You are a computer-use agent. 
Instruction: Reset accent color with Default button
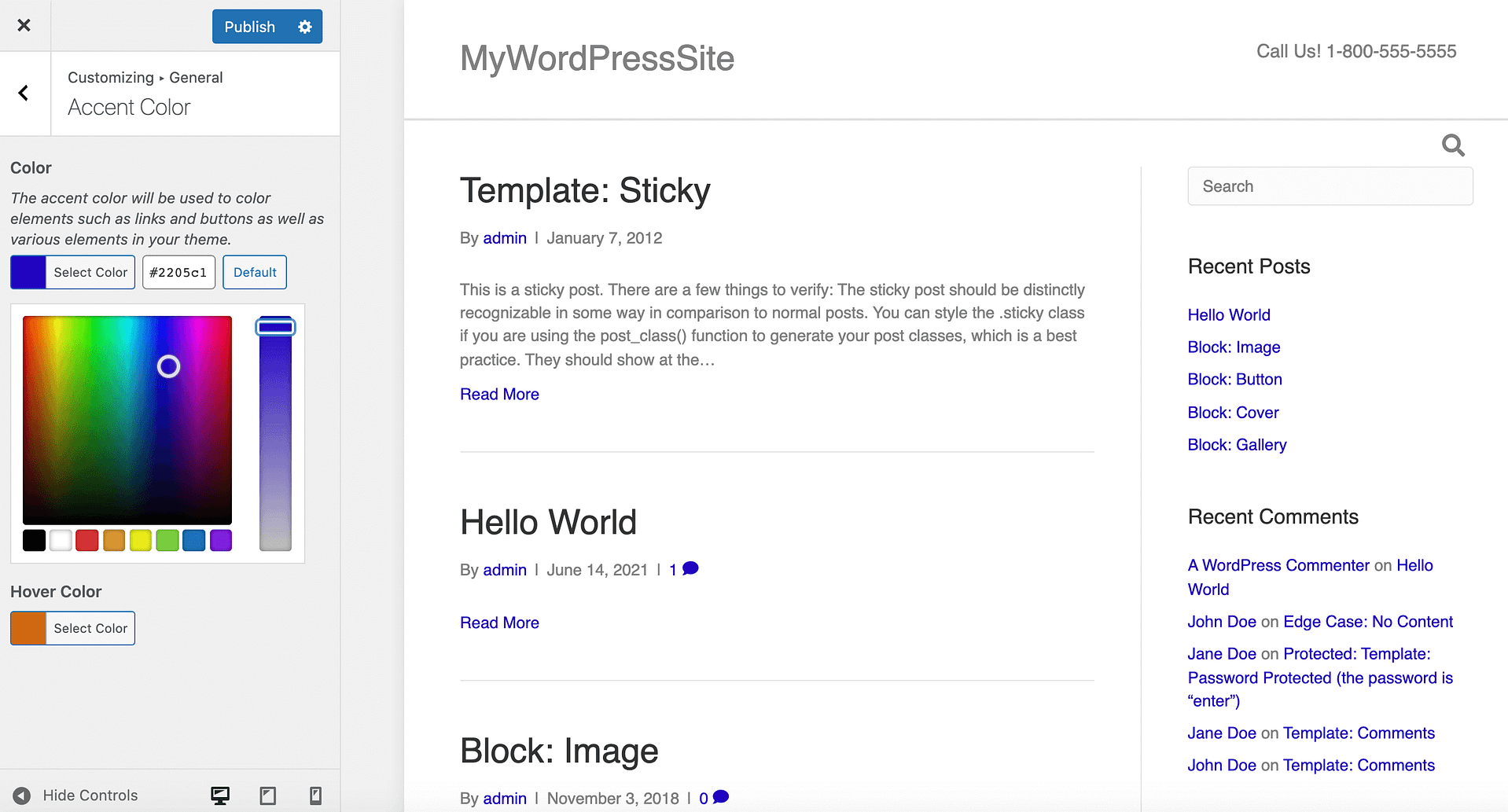click(x=255, y=272)
